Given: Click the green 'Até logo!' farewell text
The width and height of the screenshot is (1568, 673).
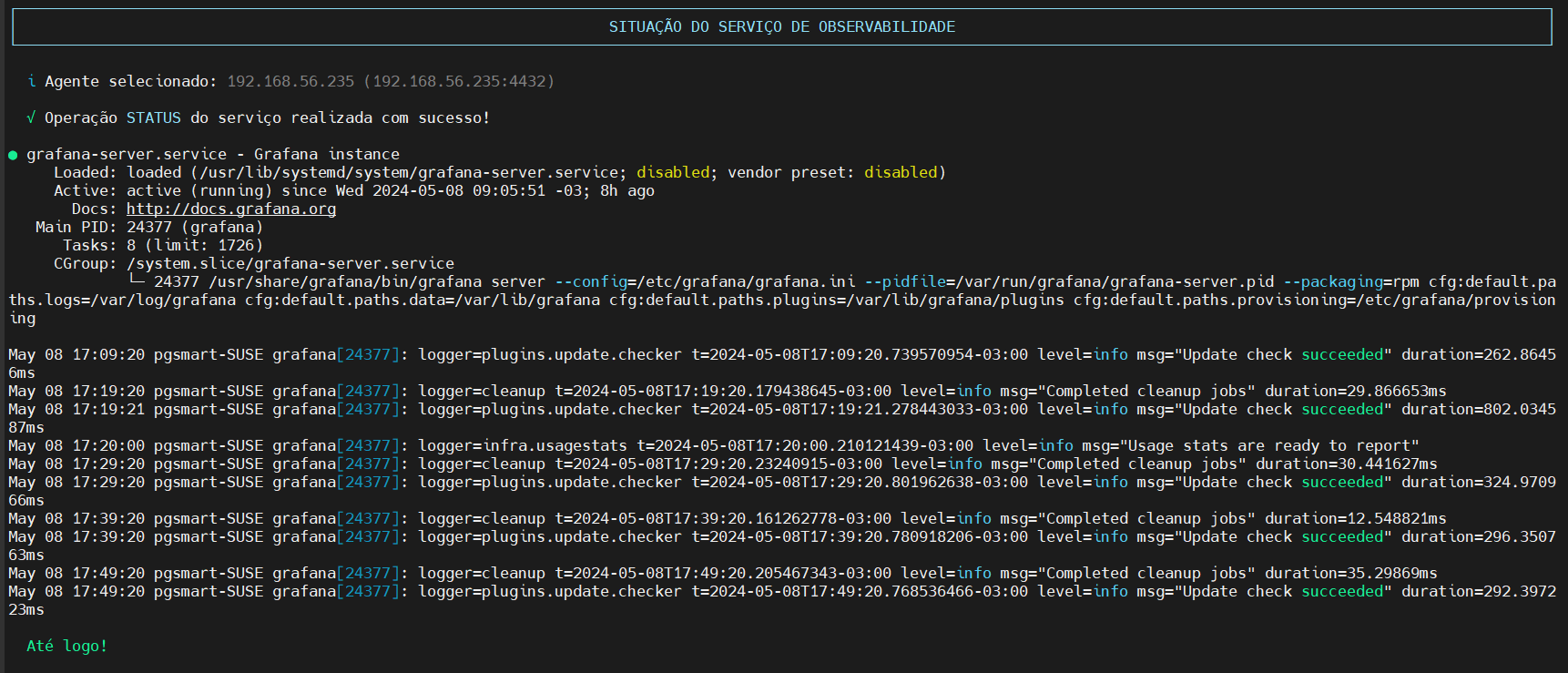Looking at the screenshot, I should click(x=67, y=646).
